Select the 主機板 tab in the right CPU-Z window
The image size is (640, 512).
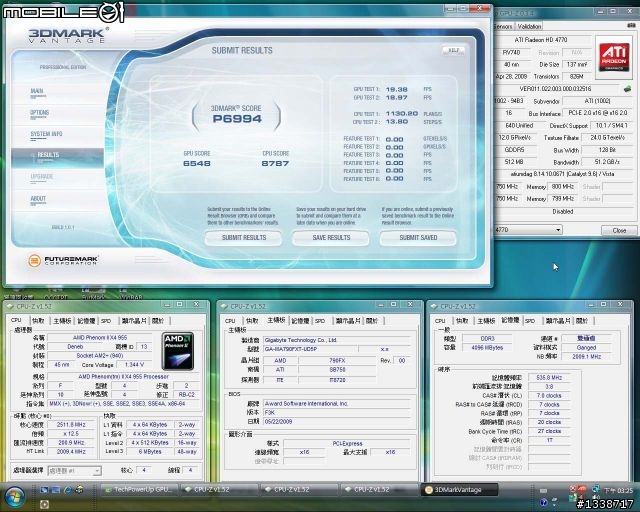[x=486, y=321]
